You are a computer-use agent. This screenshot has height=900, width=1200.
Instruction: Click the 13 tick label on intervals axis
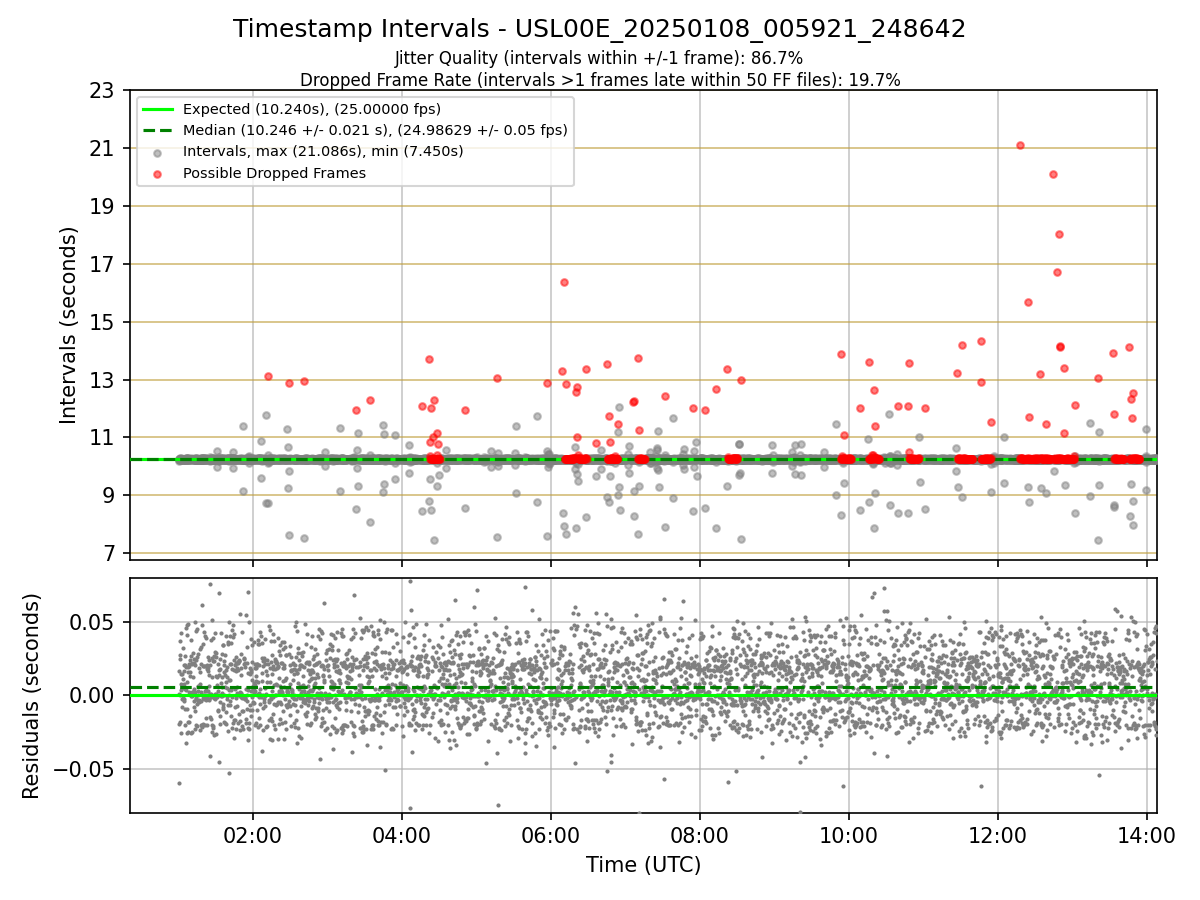point(104,381)
